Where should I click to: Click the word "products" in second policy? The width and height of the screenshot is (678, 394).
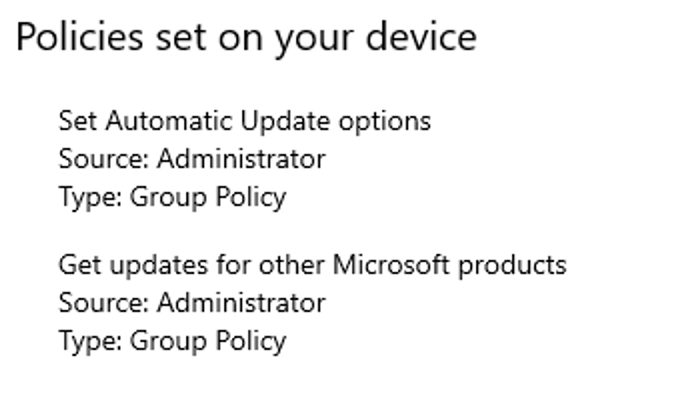coord(512,266)
